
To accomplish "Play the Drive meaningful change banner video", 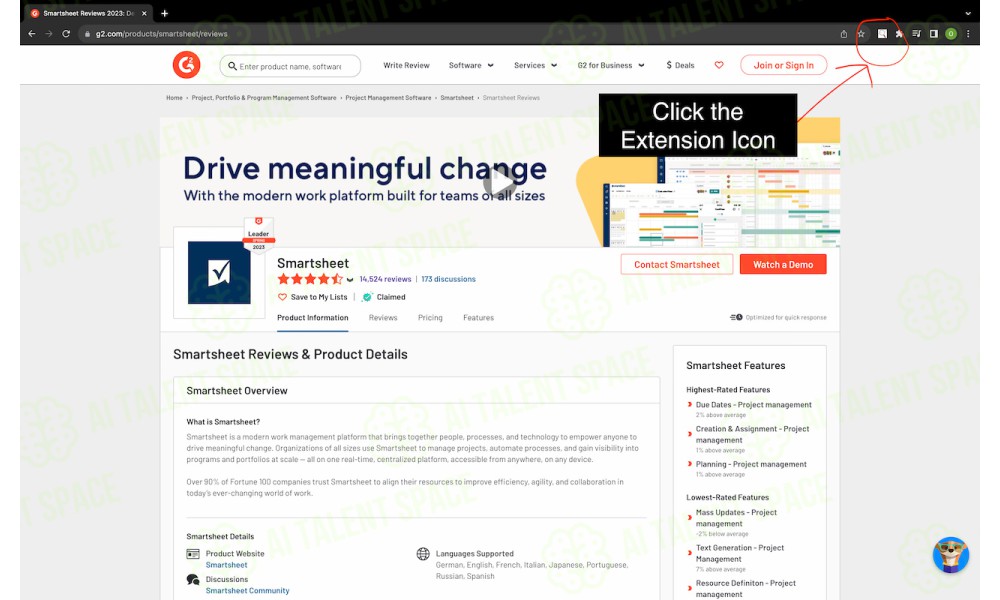I will [499, 184].
